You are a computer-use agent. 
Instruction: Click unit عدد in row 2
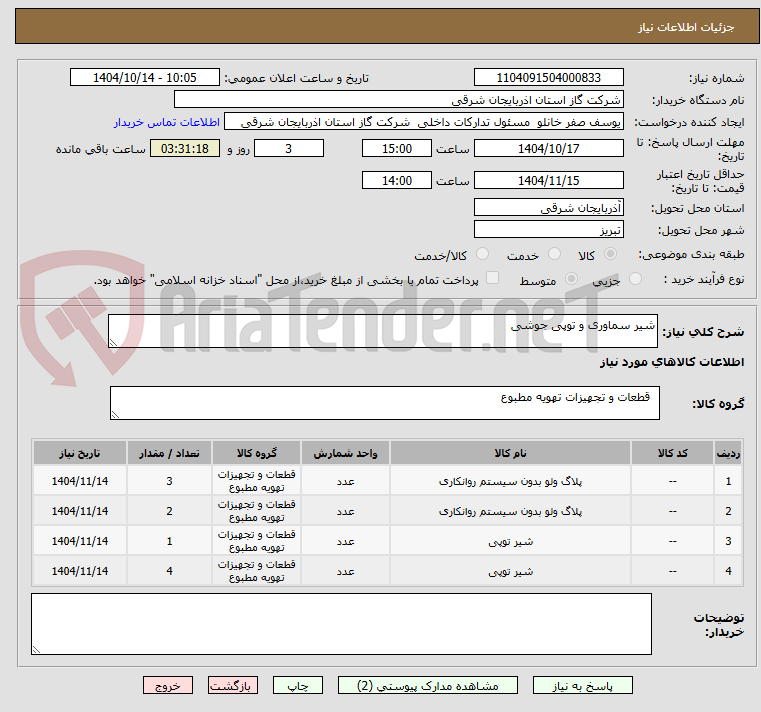click(x=345, y=512)
